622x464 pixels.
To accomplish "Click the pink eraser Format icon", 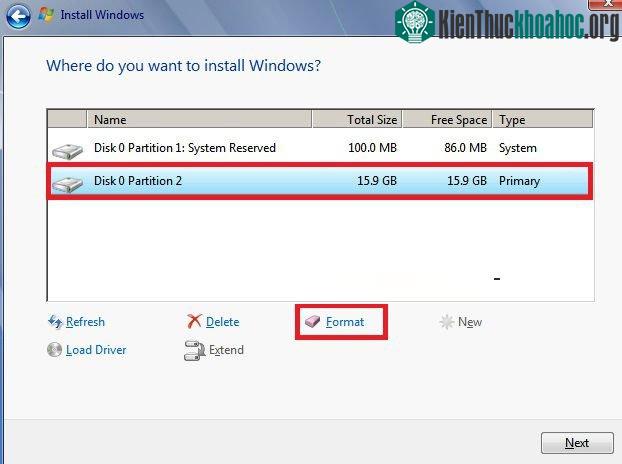I will click(313, 321).
